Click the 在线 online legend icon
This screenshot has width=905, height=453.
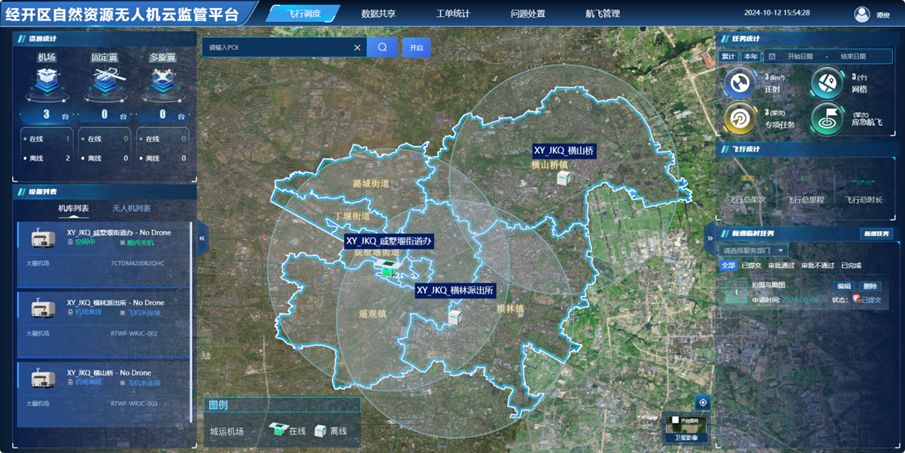(278, 429)
